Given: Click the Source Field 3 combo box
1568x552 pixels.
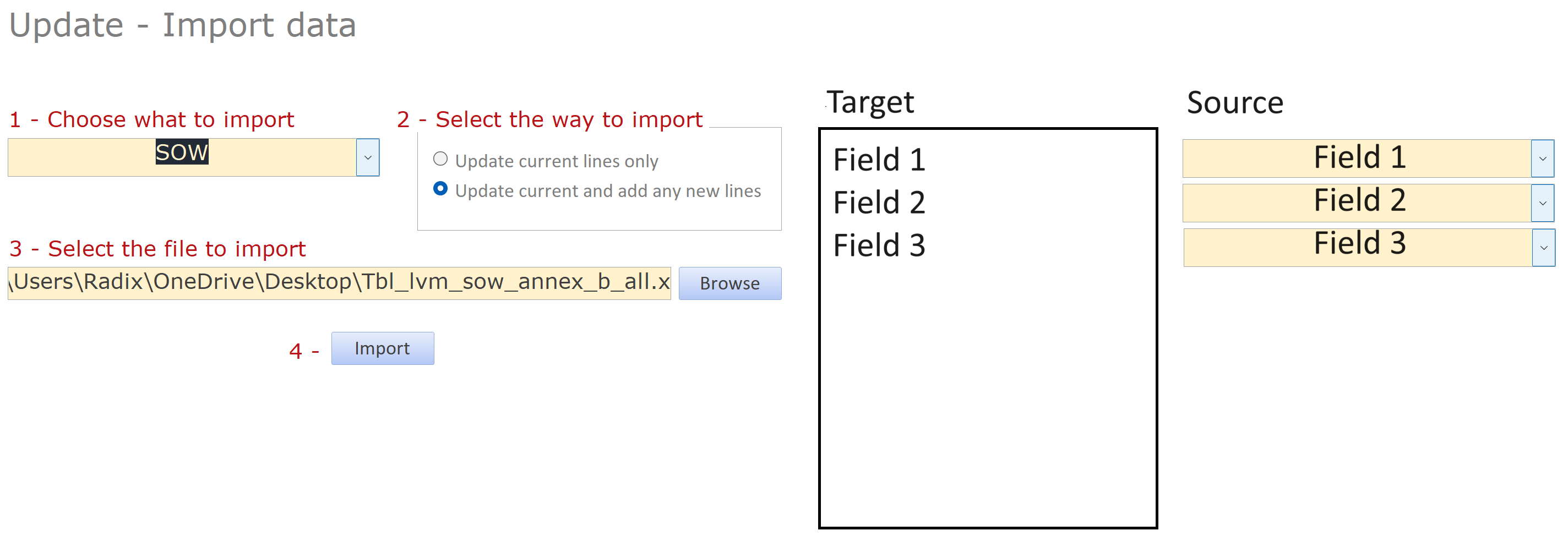Looking at the screenshot, I should pyautogui.click(x=1357, y=247).
